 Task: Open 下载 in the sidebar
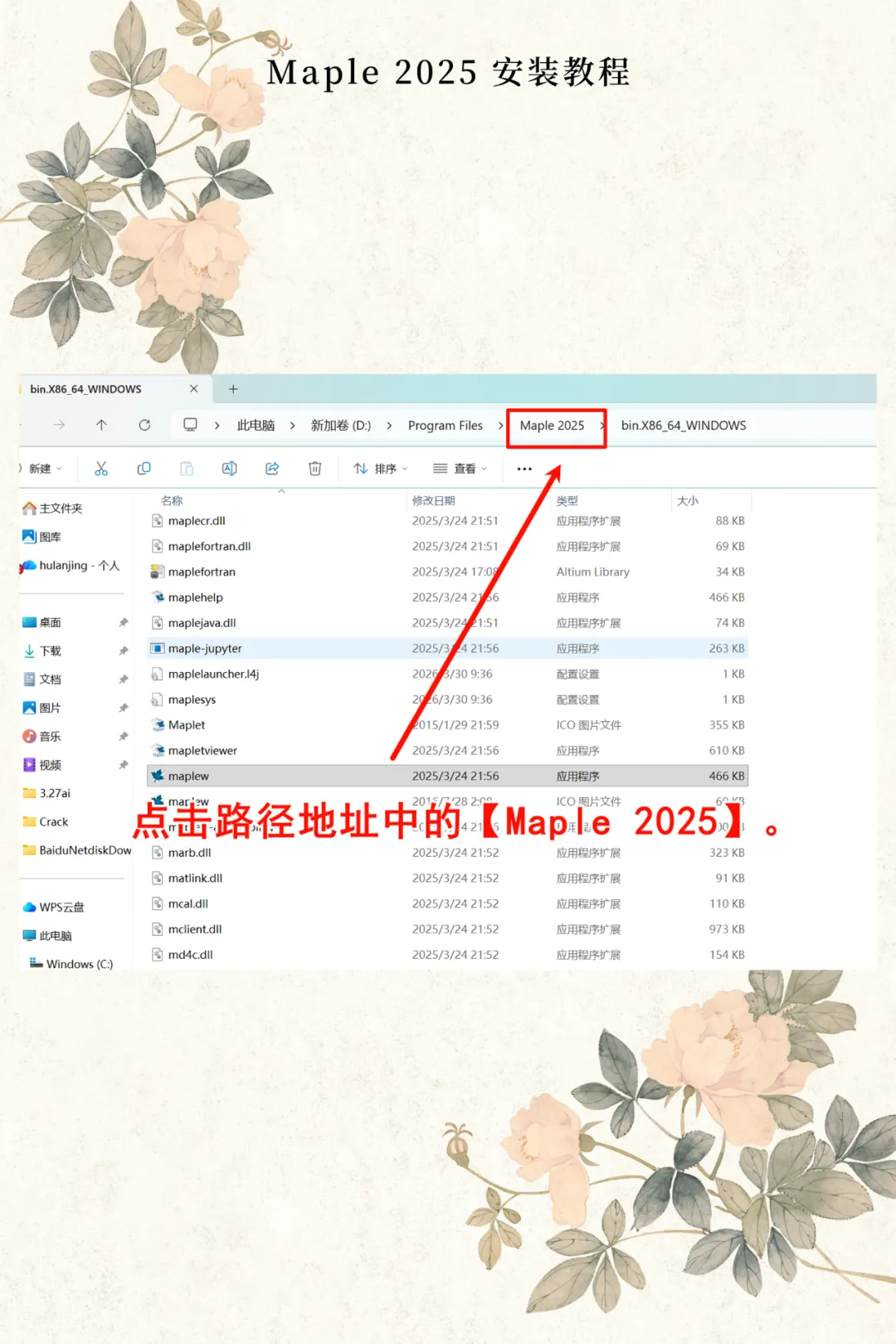click(41, 651)
